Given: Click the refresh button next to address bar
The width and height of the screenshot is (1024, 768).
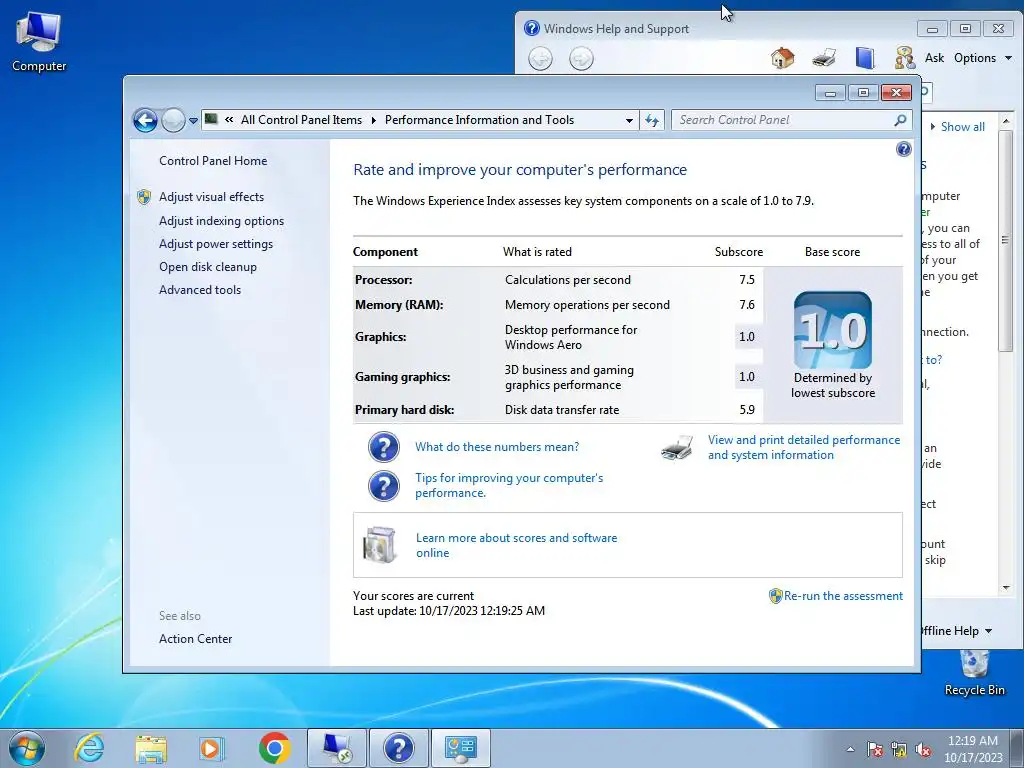Looking at the screenshot, I should 652,120.
